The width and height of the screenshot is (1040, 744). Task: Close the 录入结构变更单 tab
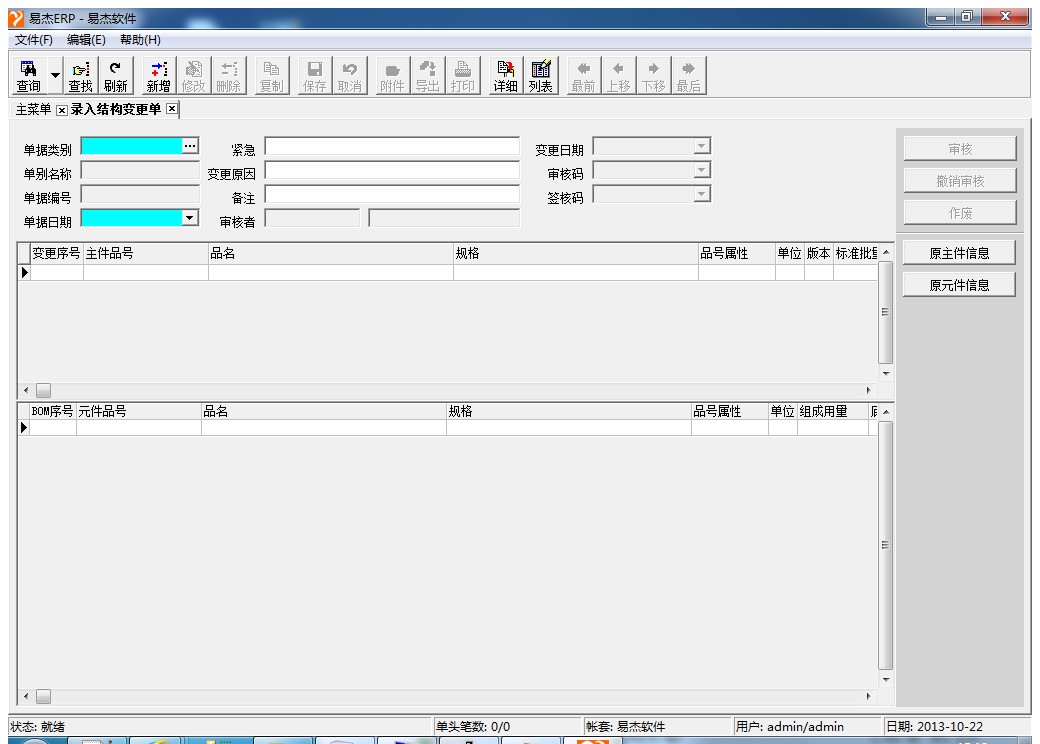171,109
